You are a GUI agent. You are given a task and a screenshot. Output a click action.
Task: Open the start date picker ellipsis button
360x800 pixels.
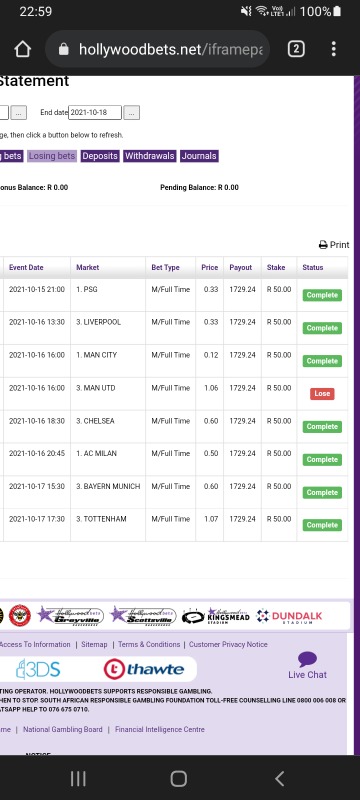(x=19, y=113)
